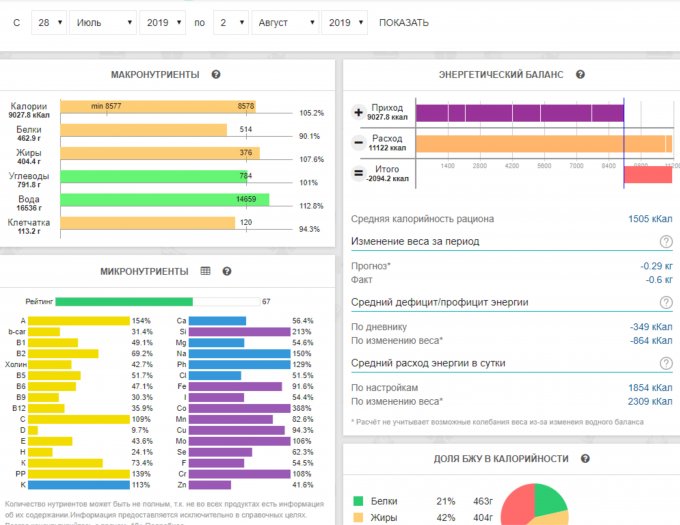Click the green Белки legend swatch
The image size is (680, 525).
point(360,500)
